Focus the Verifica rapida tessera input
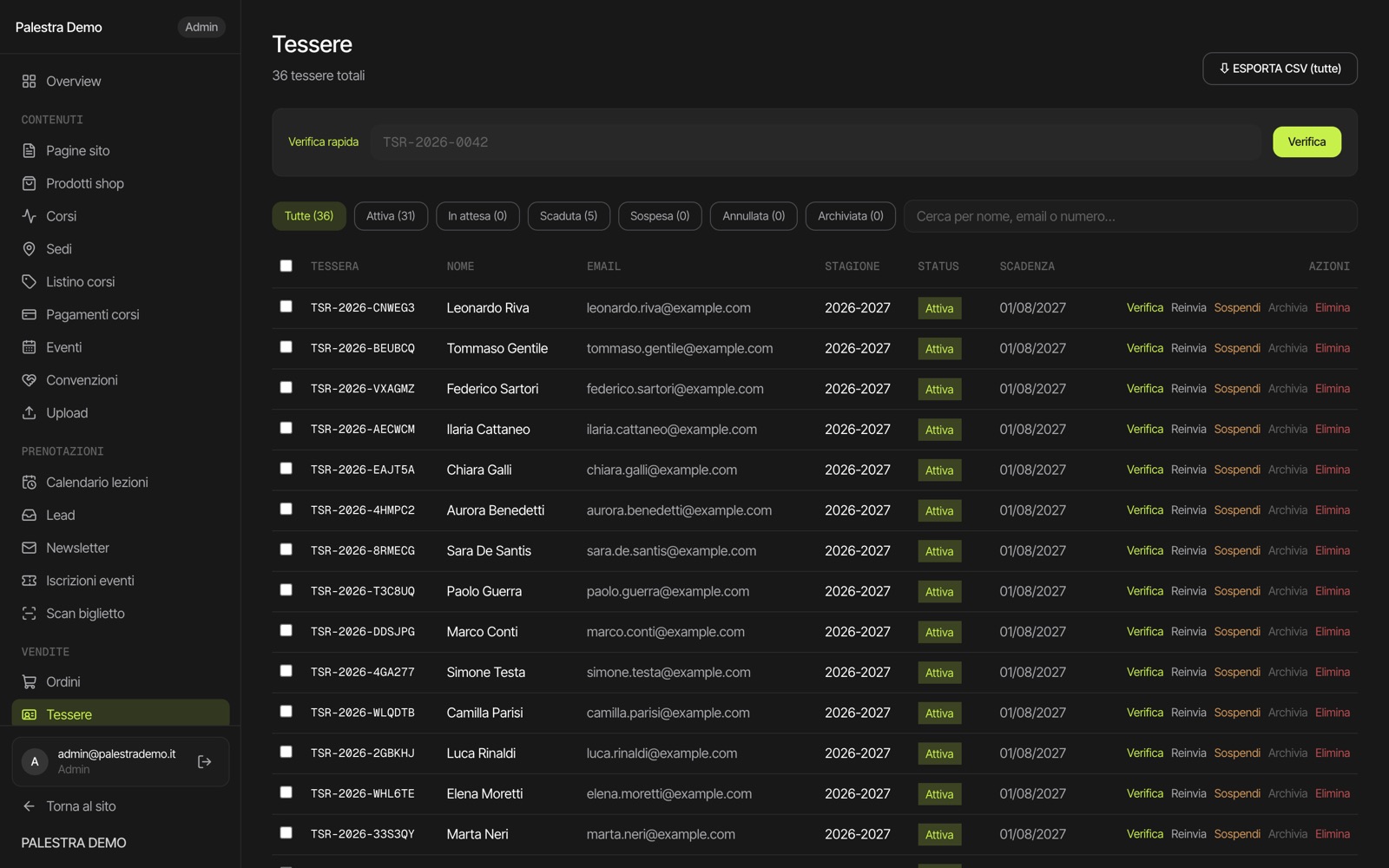 (x=816, y=142)
